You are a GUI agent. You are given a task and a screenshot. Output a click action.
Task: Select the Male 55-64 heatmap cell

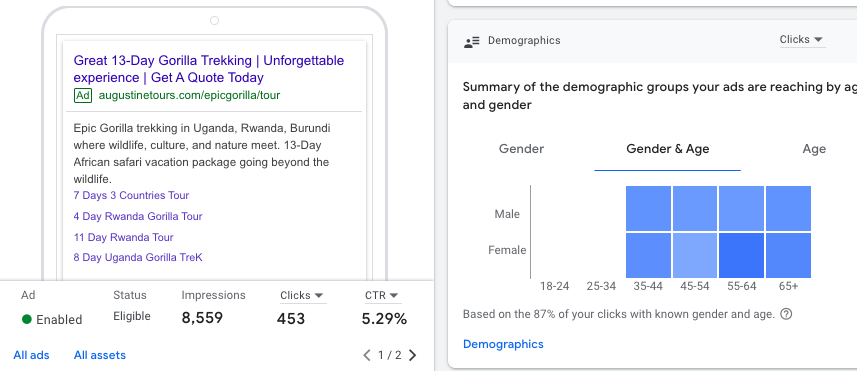coord(742,208)
